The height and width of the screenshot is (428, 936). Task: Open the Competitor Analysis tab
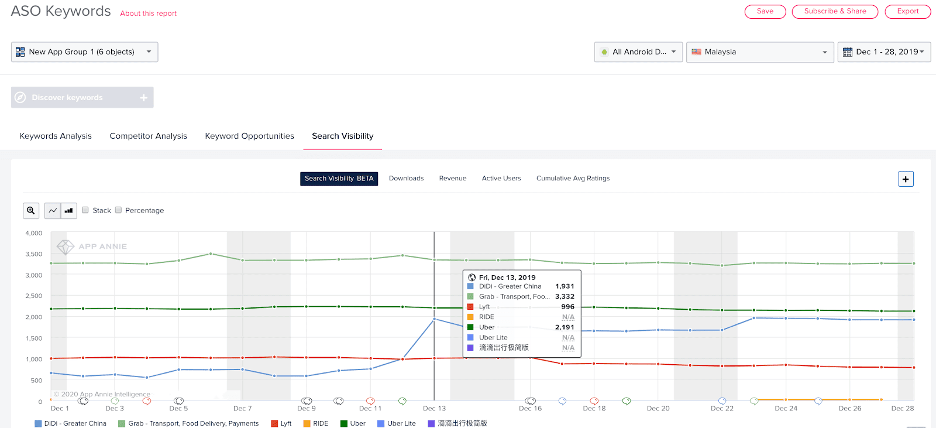coord(148,136)
